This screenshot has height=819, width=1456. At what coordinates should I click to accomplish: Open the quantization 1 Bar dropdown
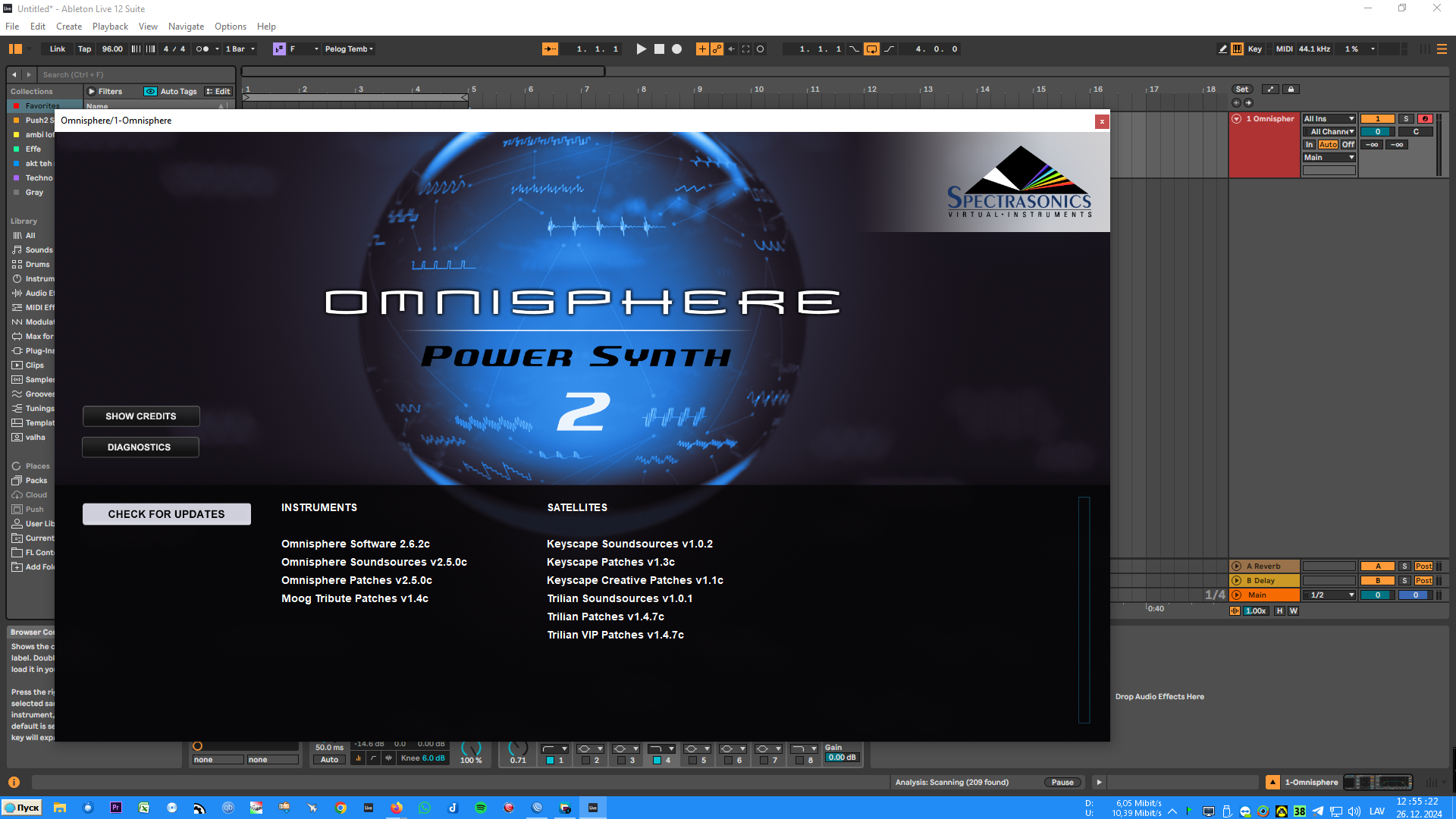(x=240, y=49)
